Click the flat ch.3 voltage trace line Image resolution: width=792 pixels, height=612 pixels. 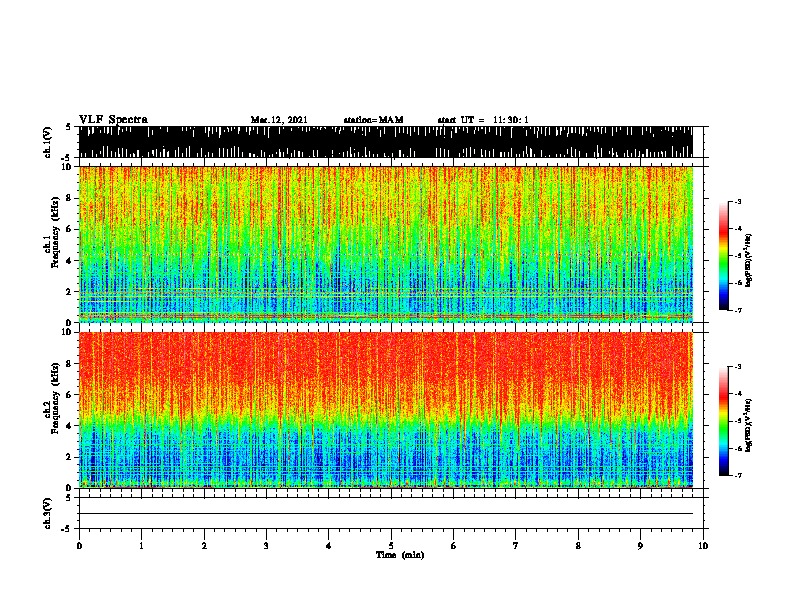coord(386,514)
